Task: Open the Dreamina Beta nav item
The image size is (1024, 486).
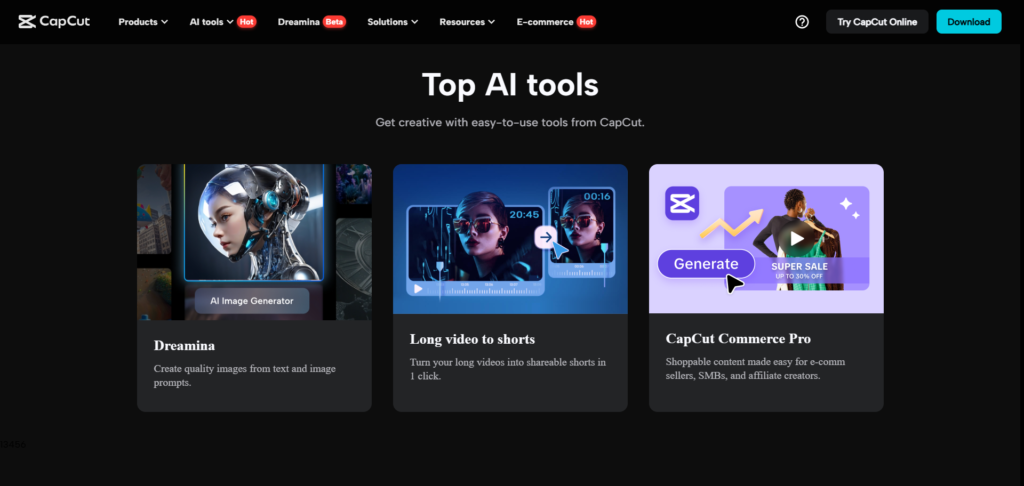Action: 312,22
